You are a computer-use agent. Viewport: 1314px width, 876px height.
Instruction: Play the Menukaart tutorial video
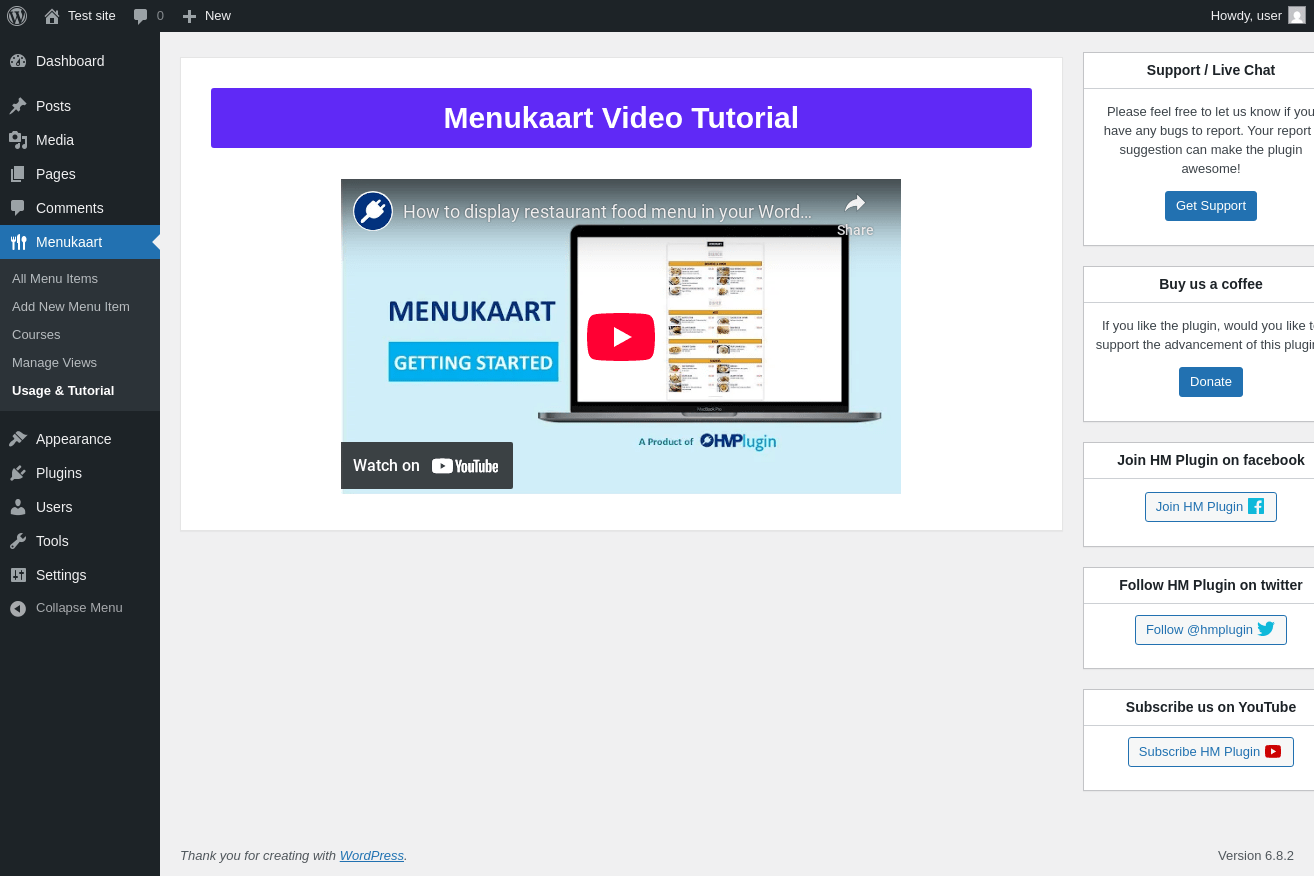point(621,337)
